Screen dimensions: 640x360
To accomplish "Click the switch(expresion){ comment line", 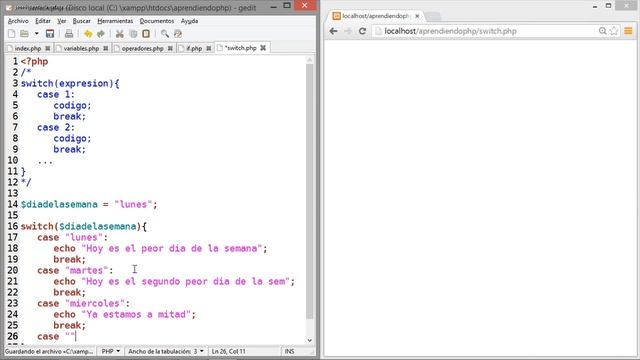I will tap(70, 83).
